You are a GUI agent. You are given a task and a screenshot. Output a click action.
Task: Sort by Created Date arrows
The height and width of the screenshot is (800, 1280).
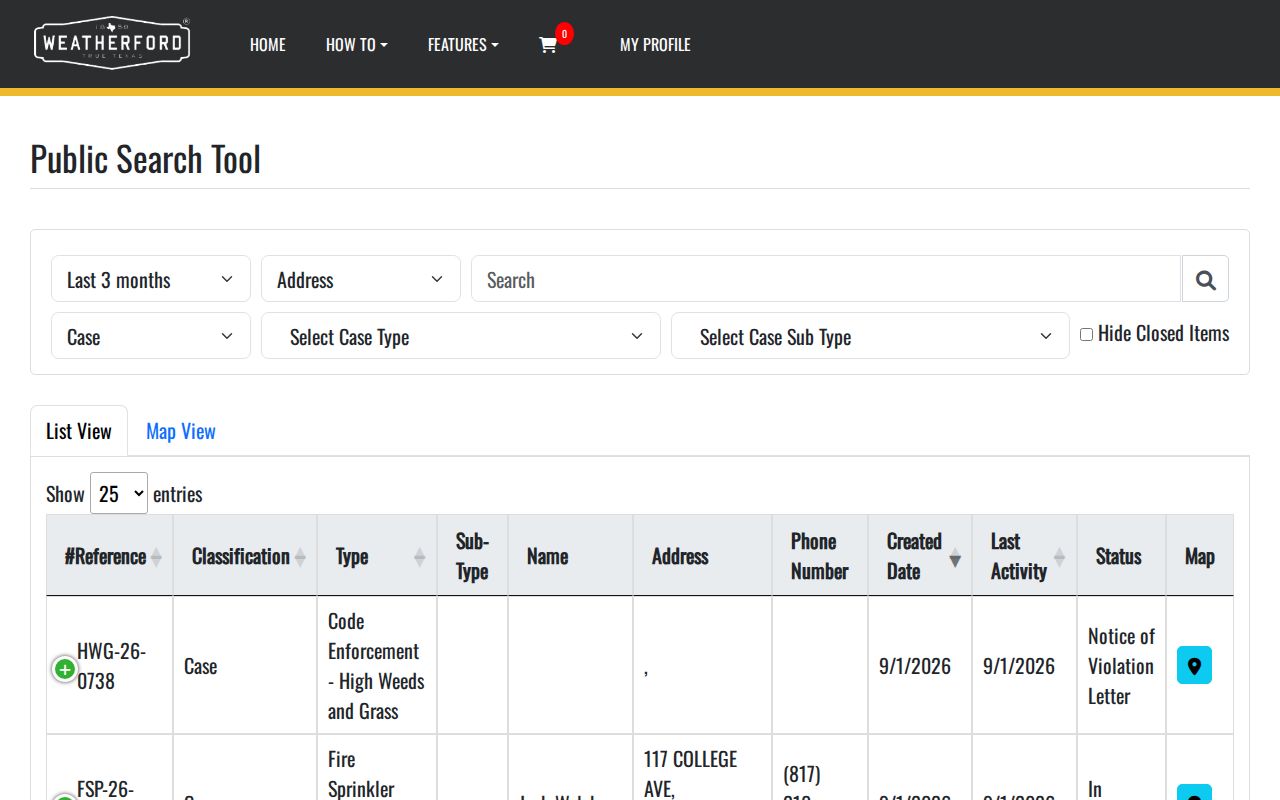coord(955,557)
